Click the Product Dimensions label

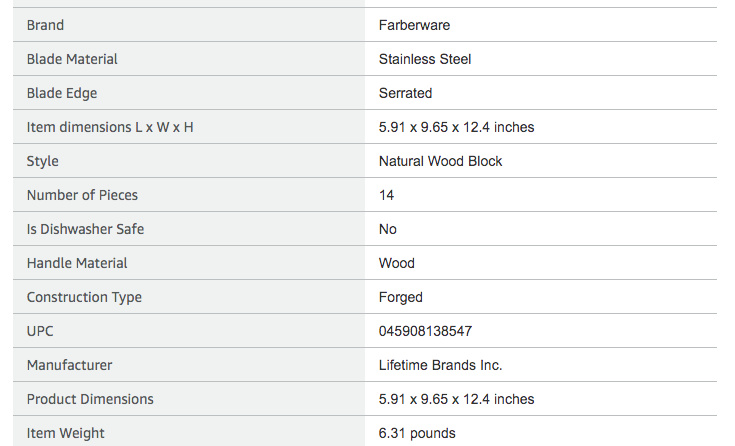pos(90,399)
